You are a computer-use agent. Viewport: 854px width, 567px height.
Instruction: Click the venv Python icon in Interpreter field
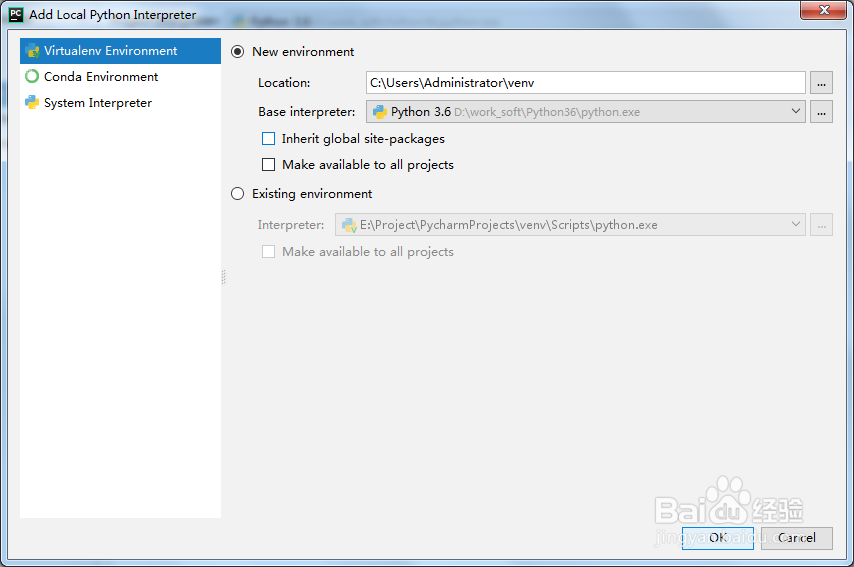click(x=349, y=224)
